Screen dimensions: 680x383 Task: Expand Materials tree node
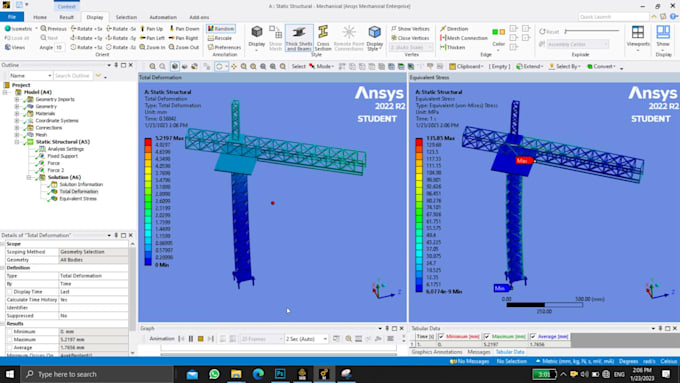[17, 114]
